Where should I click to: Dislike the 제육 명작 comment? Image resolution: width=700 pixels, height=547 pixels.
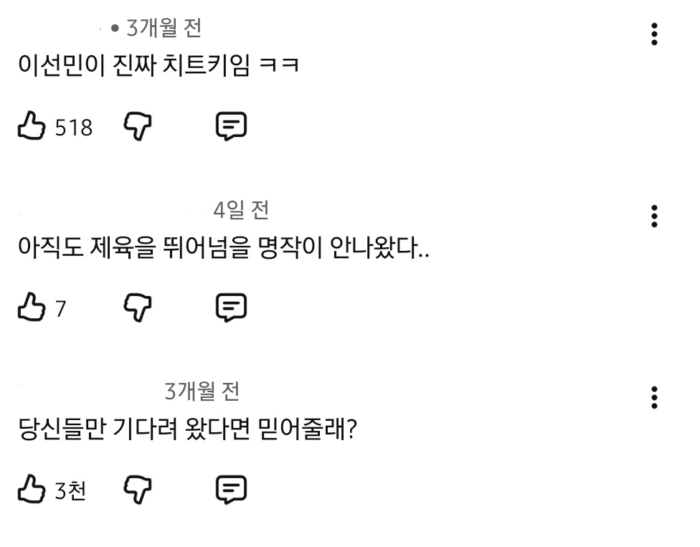tap(136, 307)
